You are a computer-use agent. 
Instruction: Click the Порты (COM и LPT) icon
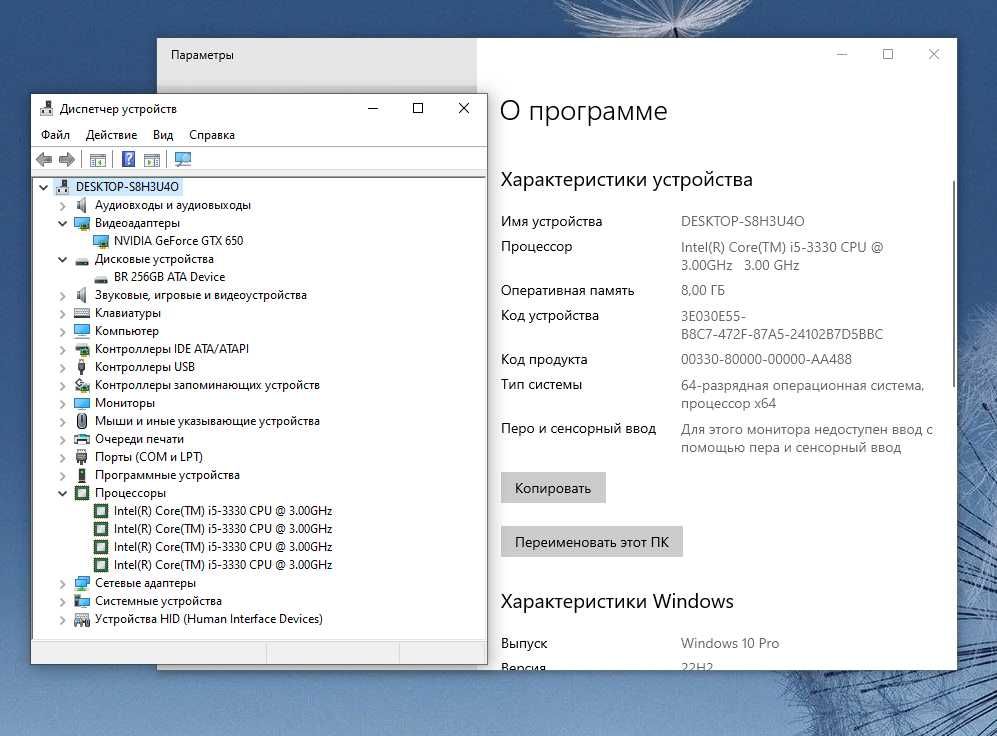(81, 457)
